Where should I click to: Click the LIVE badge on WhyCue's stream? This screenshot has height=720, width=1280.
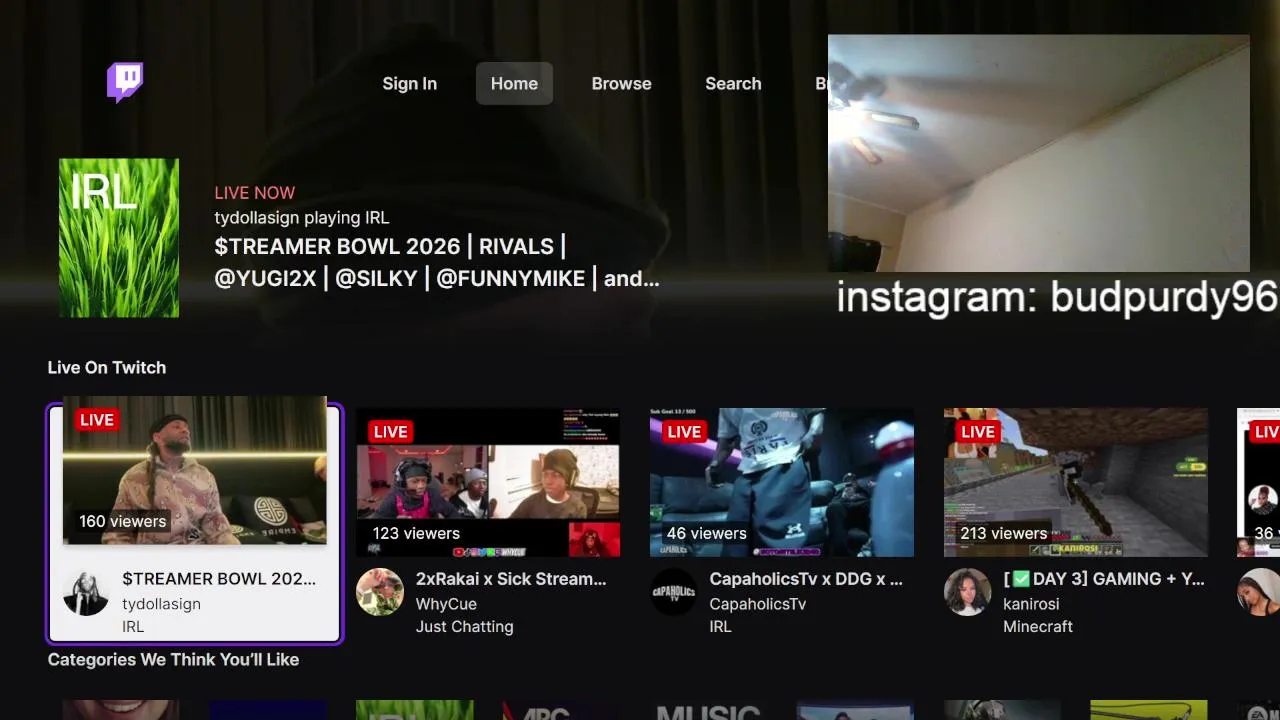(x=390, y=432)
